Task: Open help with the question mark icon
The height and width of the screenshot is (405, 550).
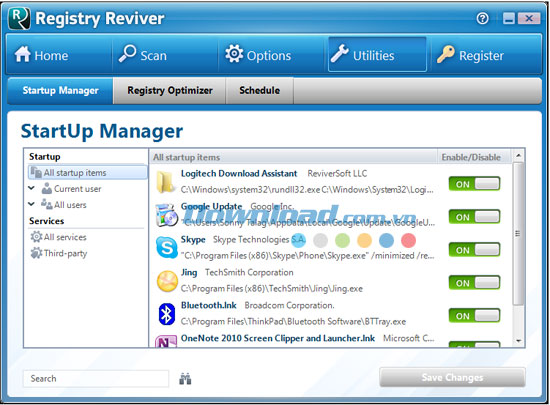Action: coord(483,18)
